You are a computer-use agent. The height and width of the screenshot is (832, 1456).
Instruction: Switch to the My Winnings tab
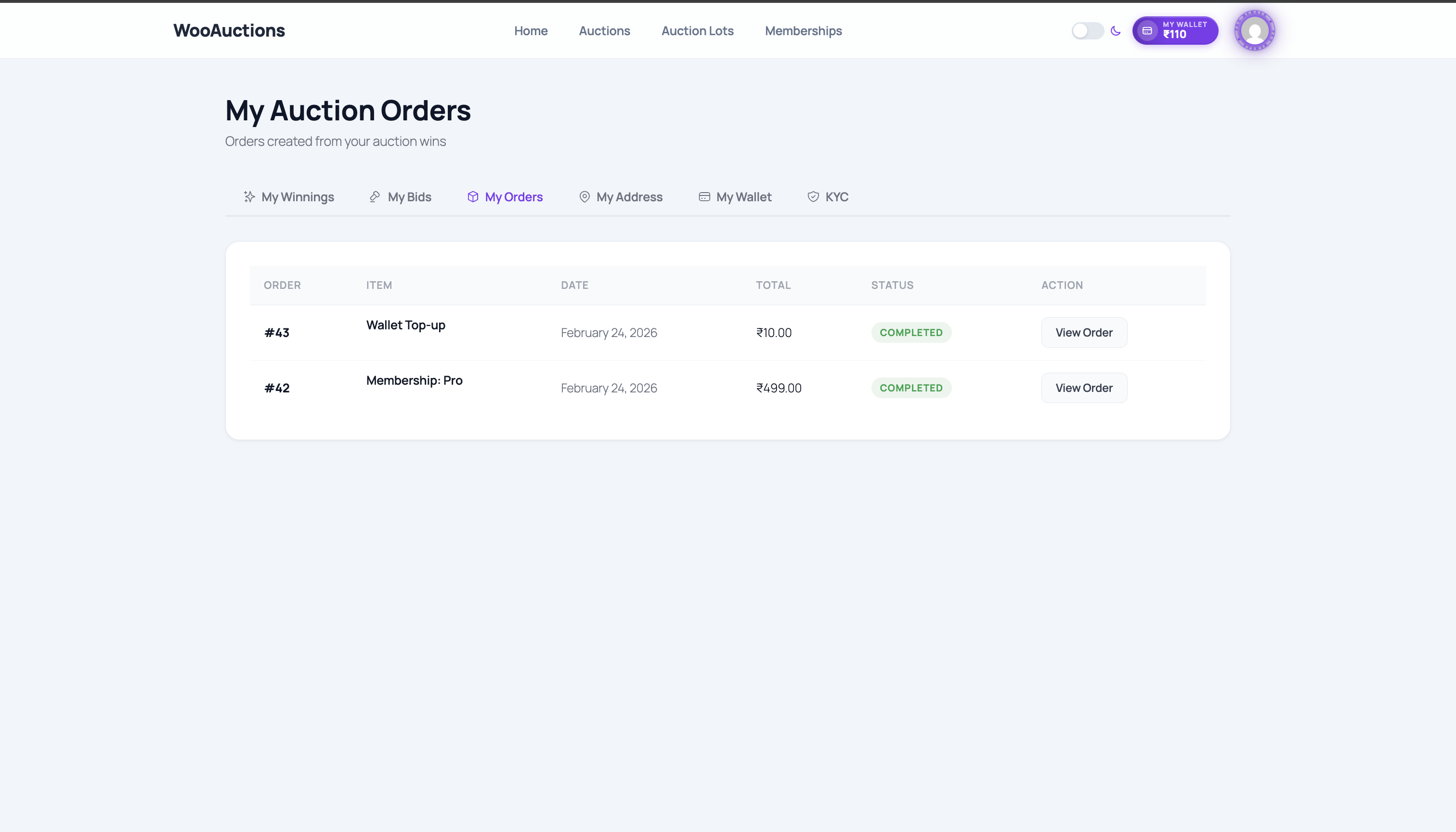point(298,196)
